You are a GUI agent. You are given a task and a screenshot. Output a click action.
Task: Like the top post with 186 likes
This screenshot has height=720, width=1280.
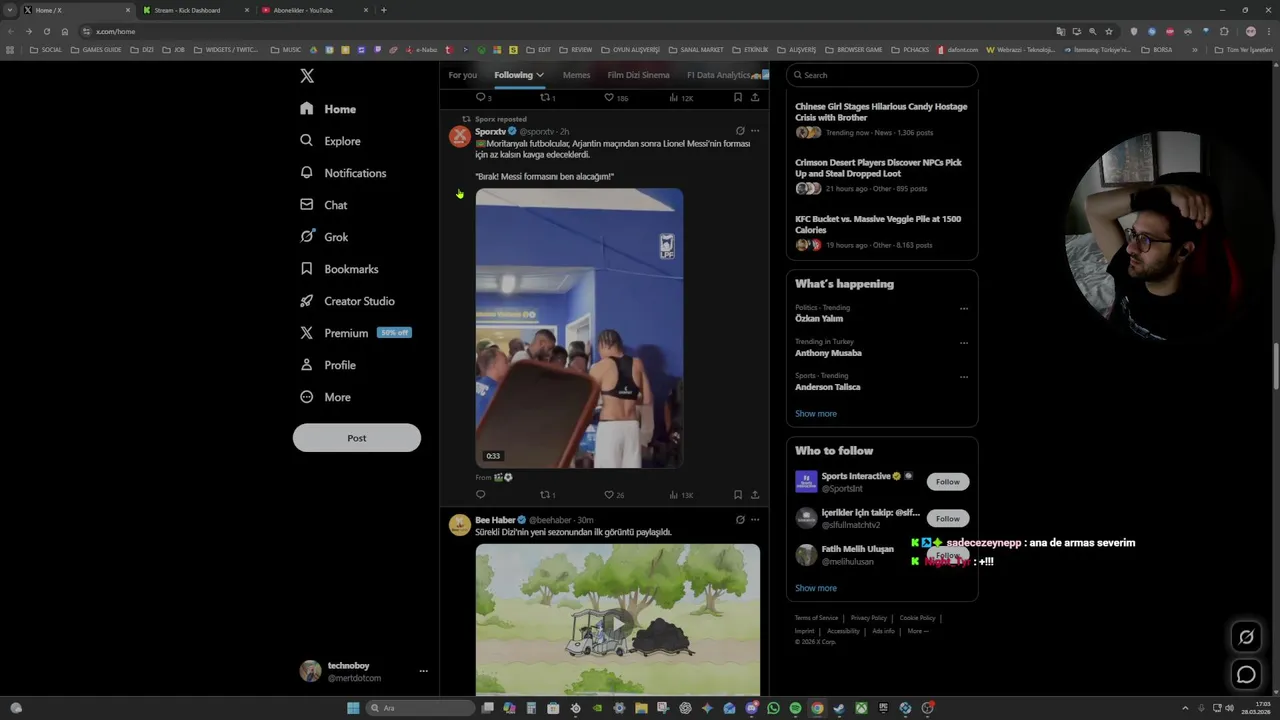616,98
